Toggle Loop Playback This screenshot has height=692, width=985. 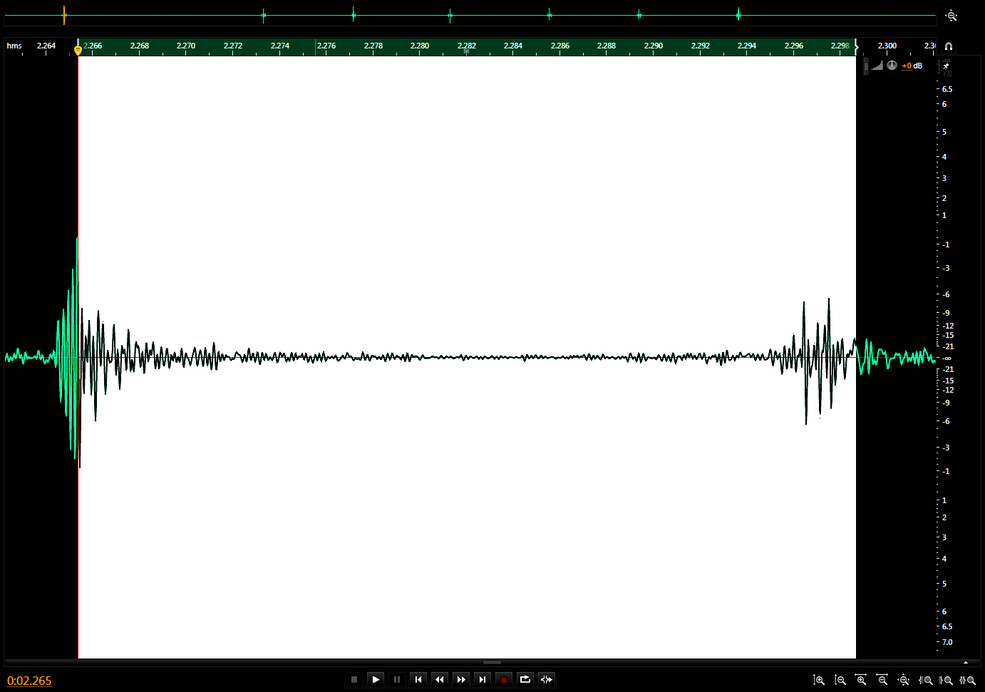point(525,679)
